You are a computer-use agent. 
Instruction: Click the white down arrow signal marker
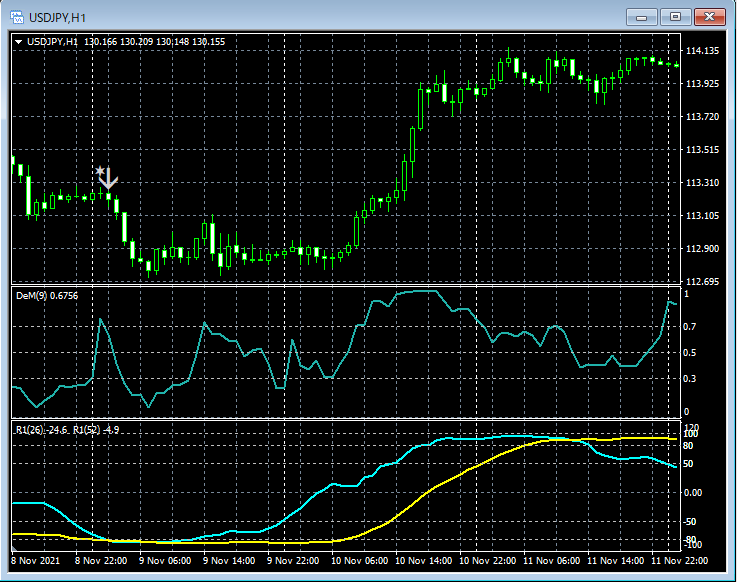107,178
